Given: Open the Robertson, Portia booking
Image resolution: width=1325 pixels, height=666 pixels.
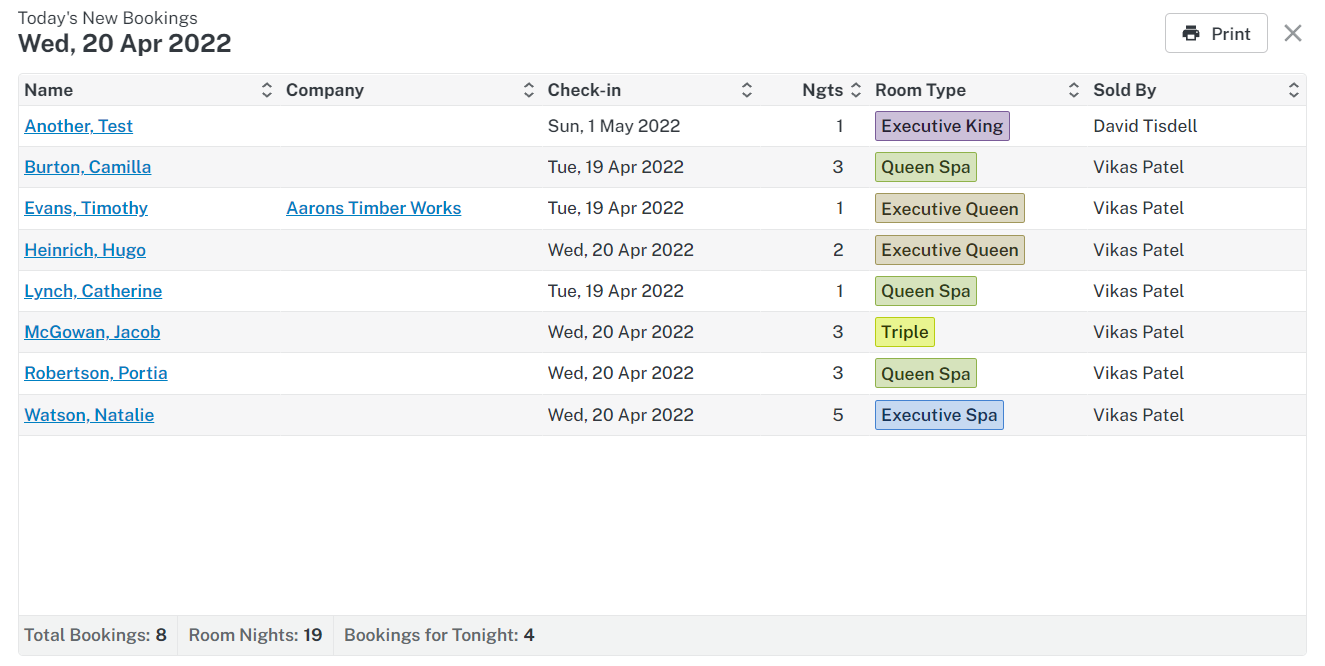Looking at the screenshot, I should point(96,373).
